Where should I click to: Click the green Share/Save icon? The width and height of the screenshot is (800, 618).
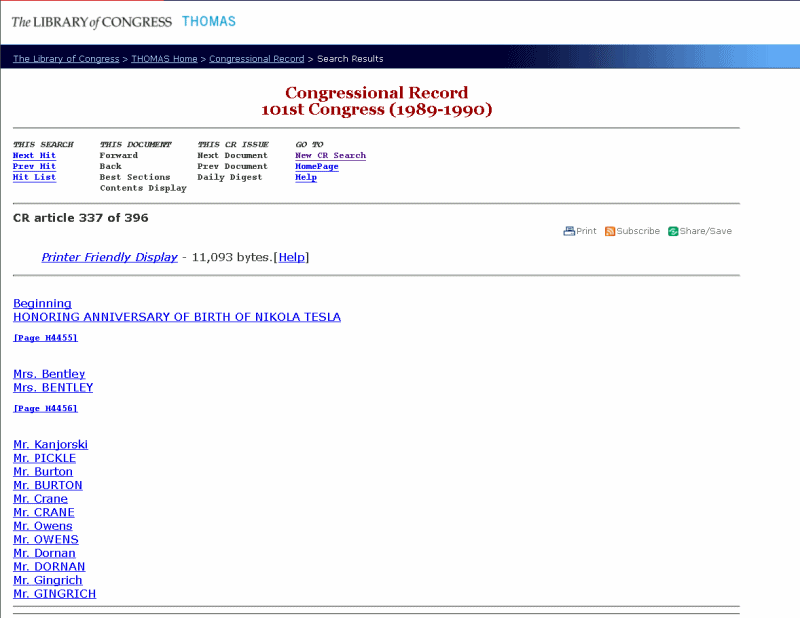pyautogui.click(x=673, y=231)
